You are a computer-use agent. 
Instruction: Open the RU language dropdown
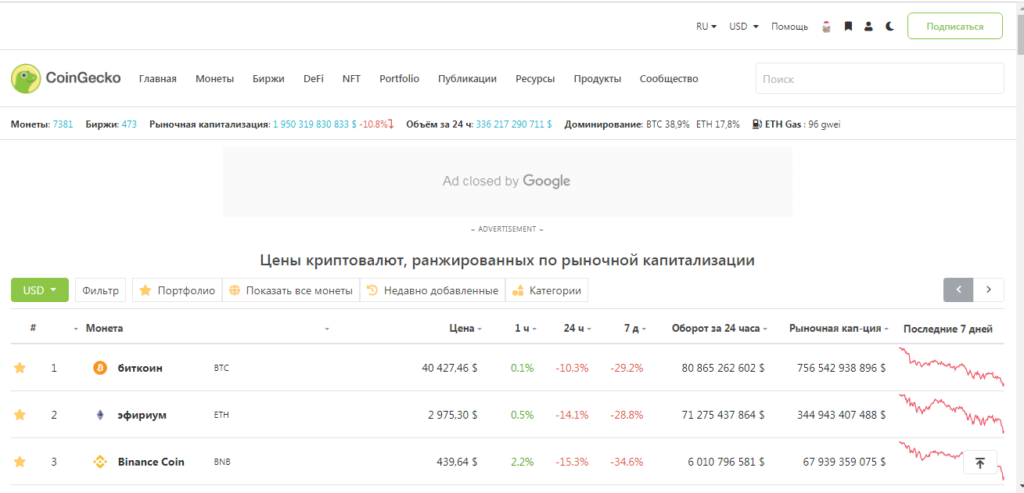click(707, 27)
